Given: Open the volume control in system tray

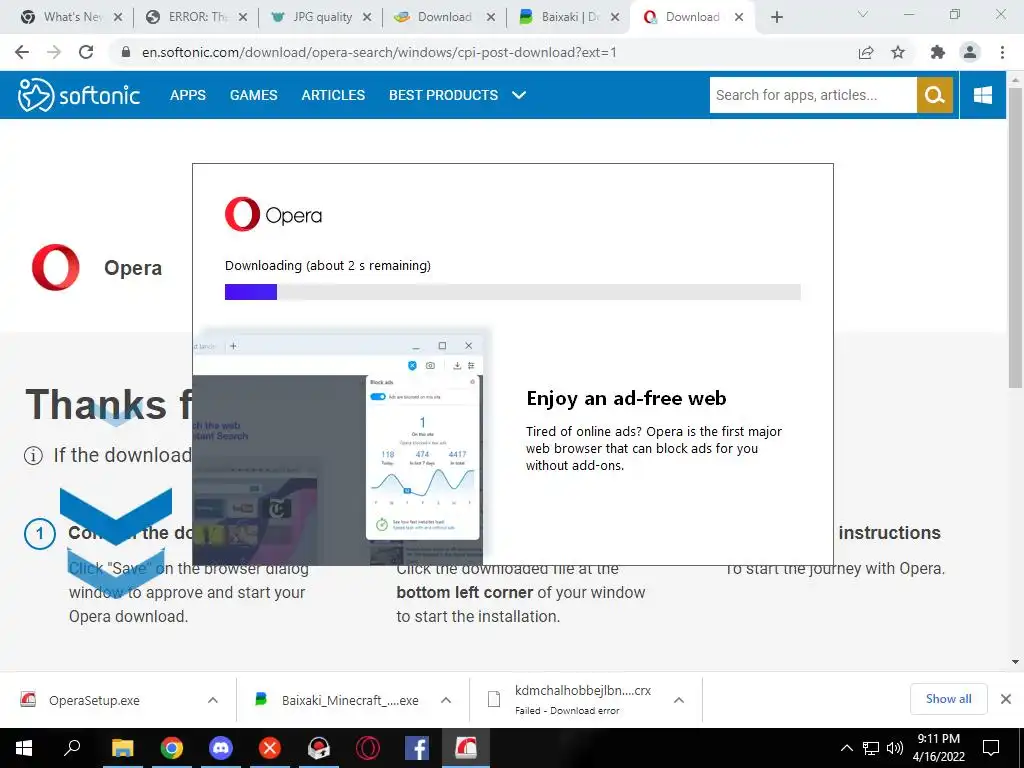Looking at the screenshot, I should (895, 748).
